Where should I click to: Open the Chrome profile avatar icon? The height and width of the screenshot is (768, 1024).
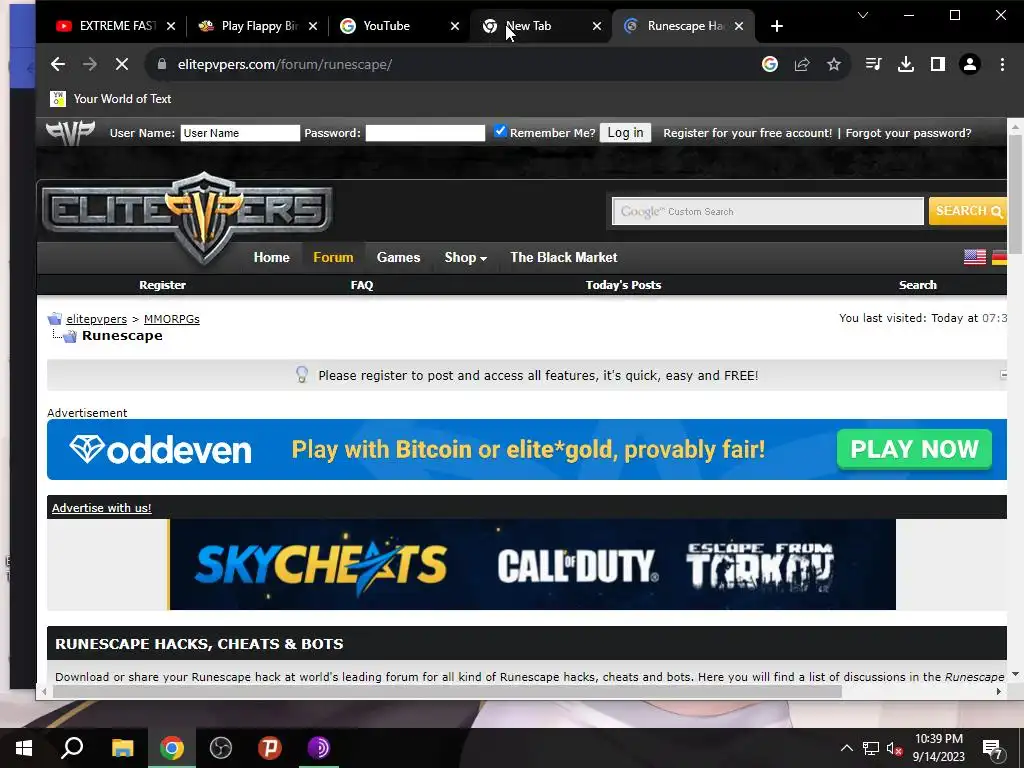pyautogui.click(x=970, y=64)
